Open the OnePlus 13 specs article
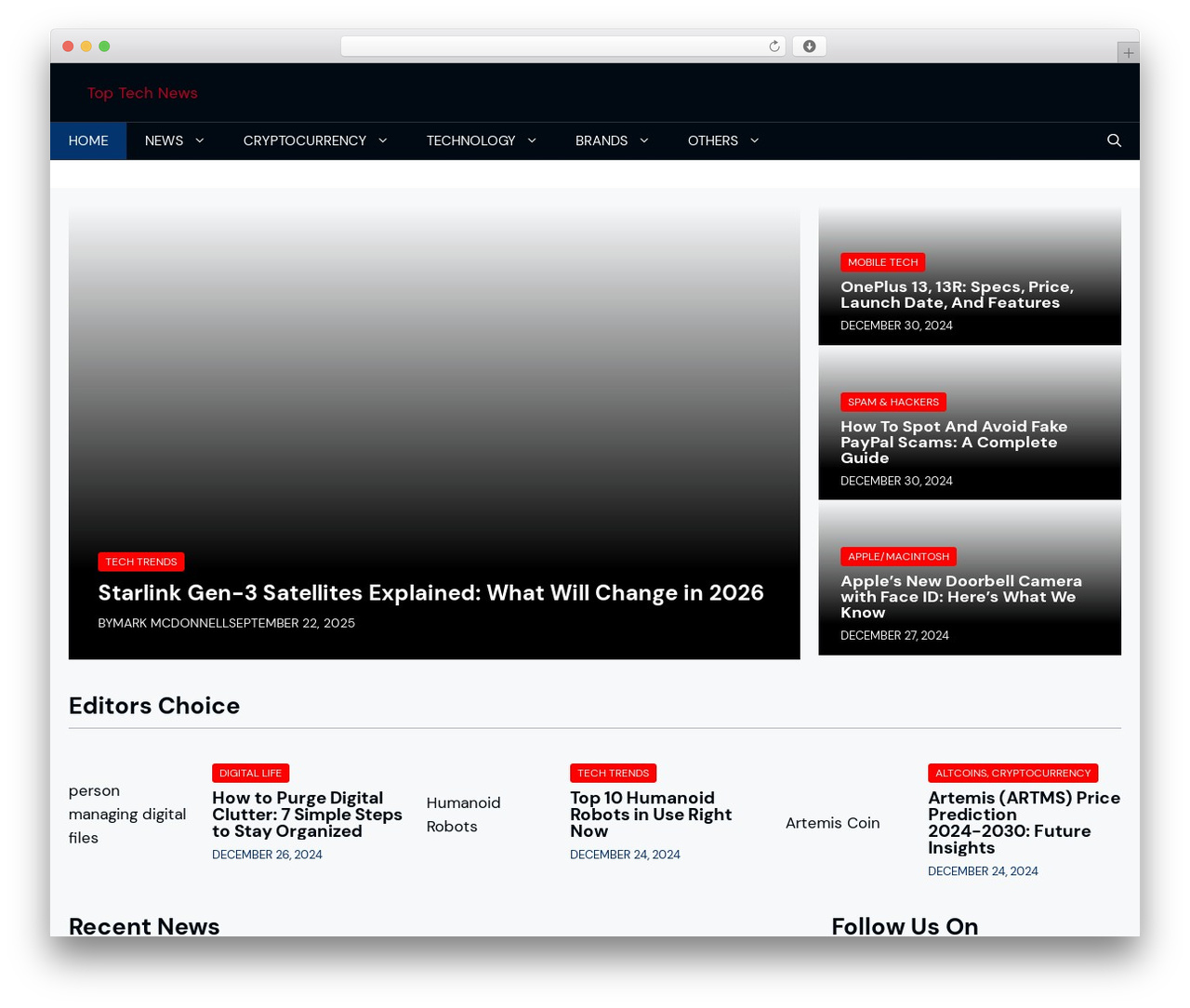Image resolution: width=1190 pixels, height=1008 pixels. click(x=957, y=292)
